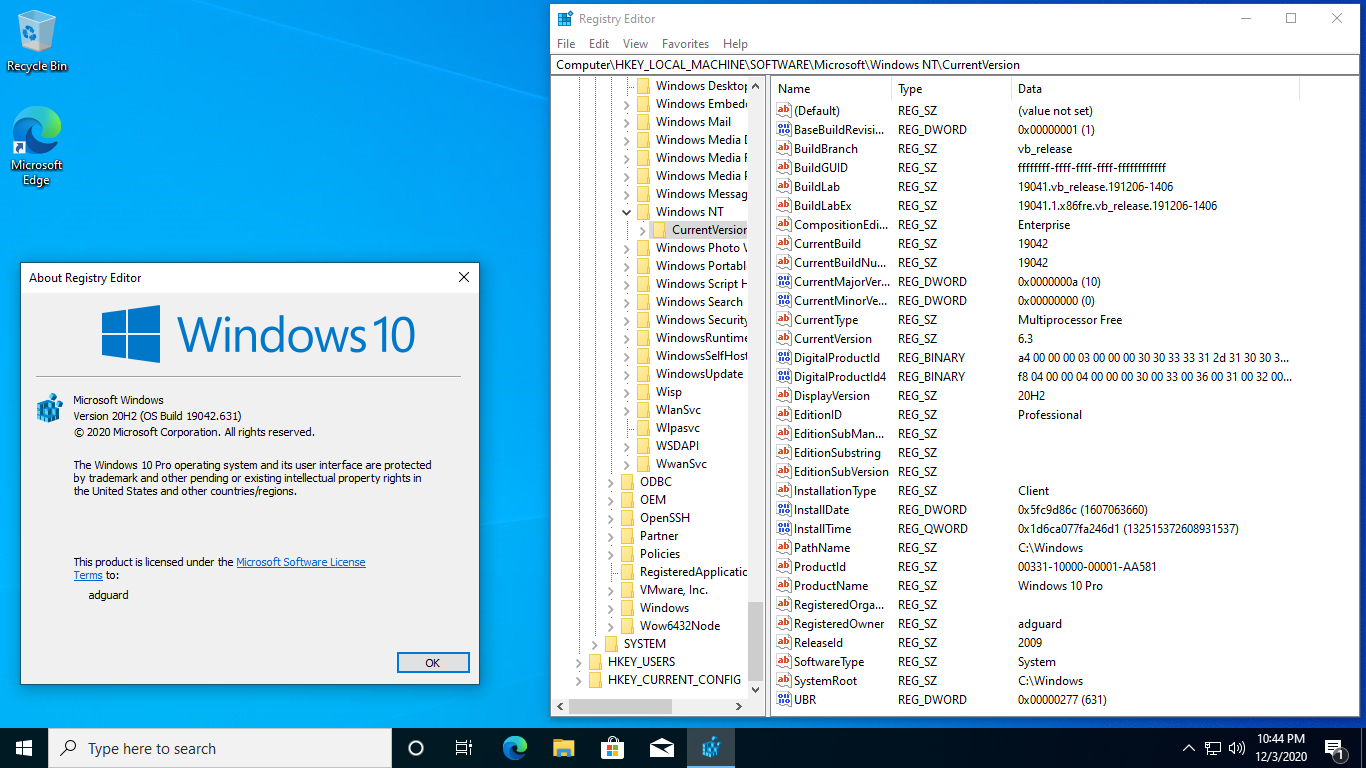Open the Edit menu

pos(599,44)
